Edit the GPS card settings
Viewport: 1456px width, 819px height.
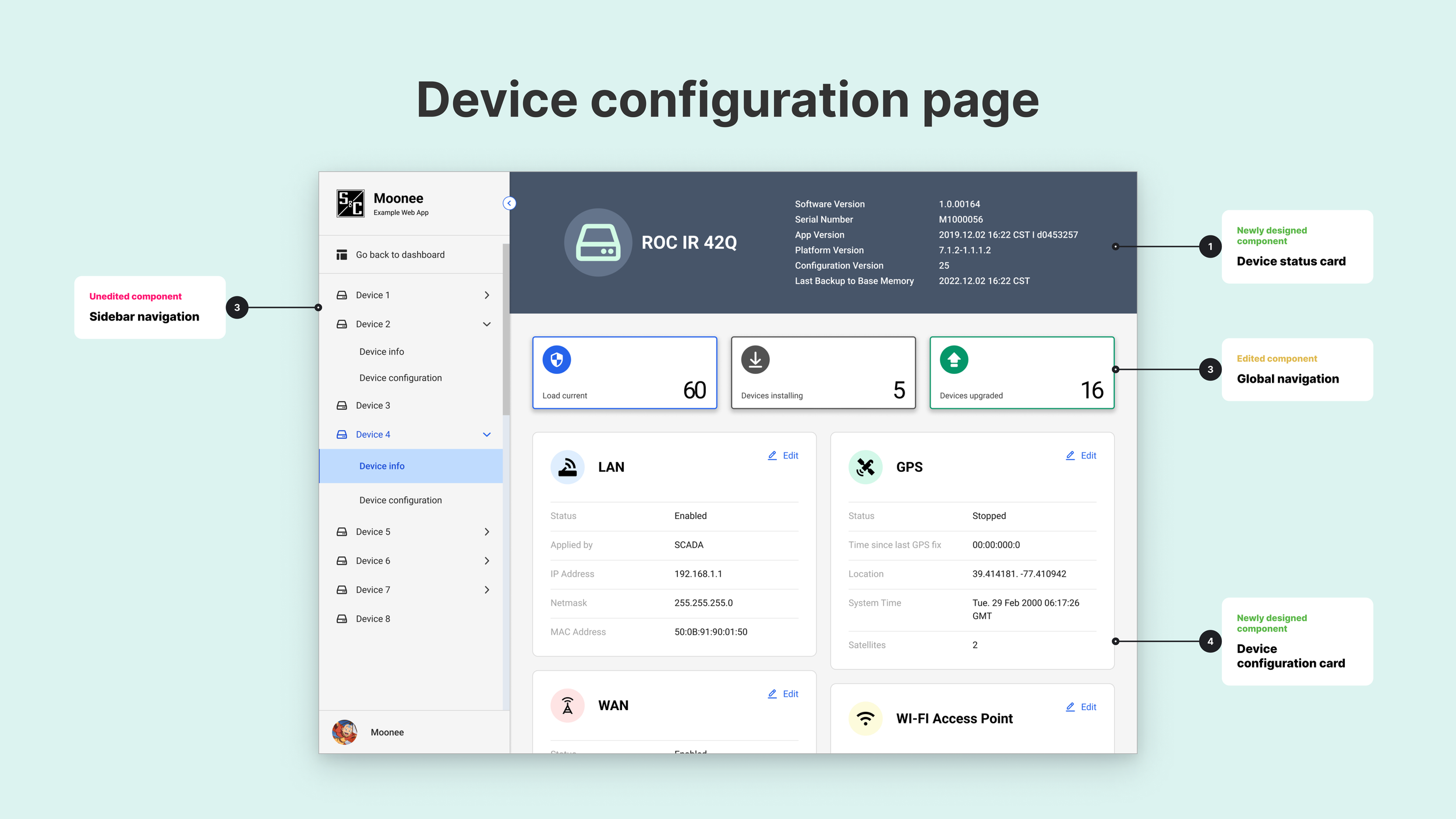pyautogui.click(x=1082, y=456)
